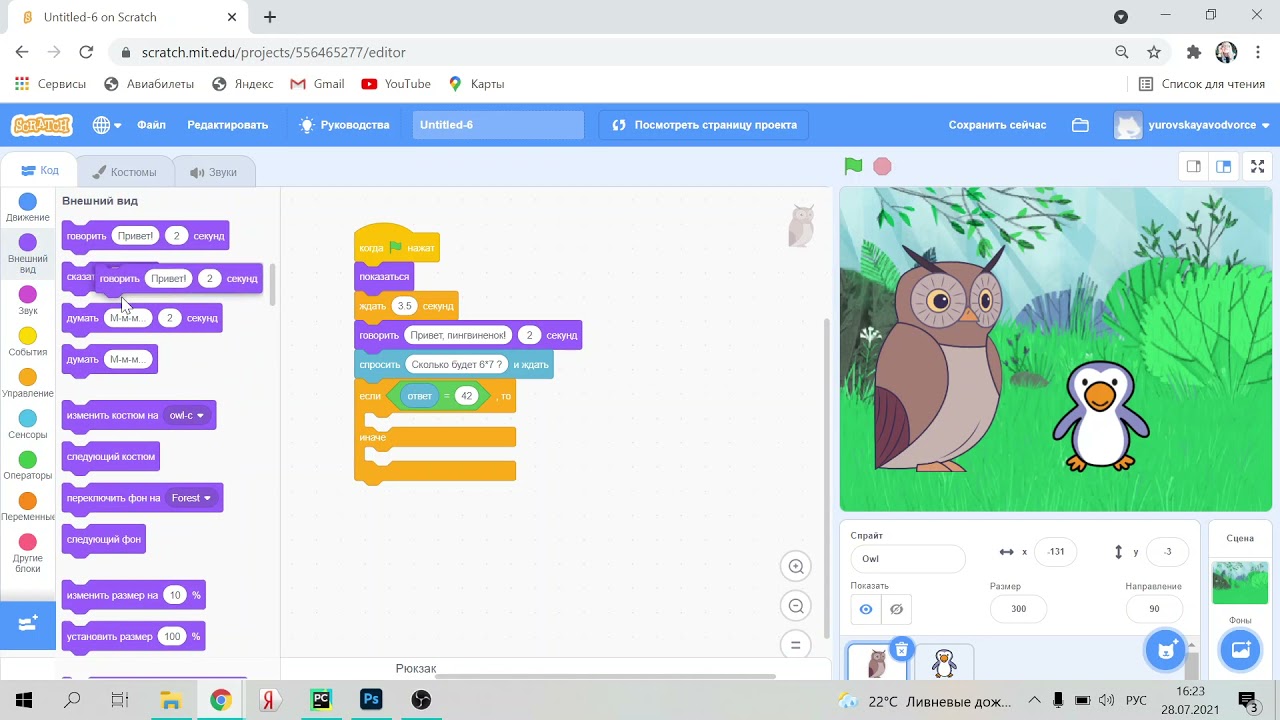
Task: Open yurovskayavodvorce account menu
Action: 1192,125
